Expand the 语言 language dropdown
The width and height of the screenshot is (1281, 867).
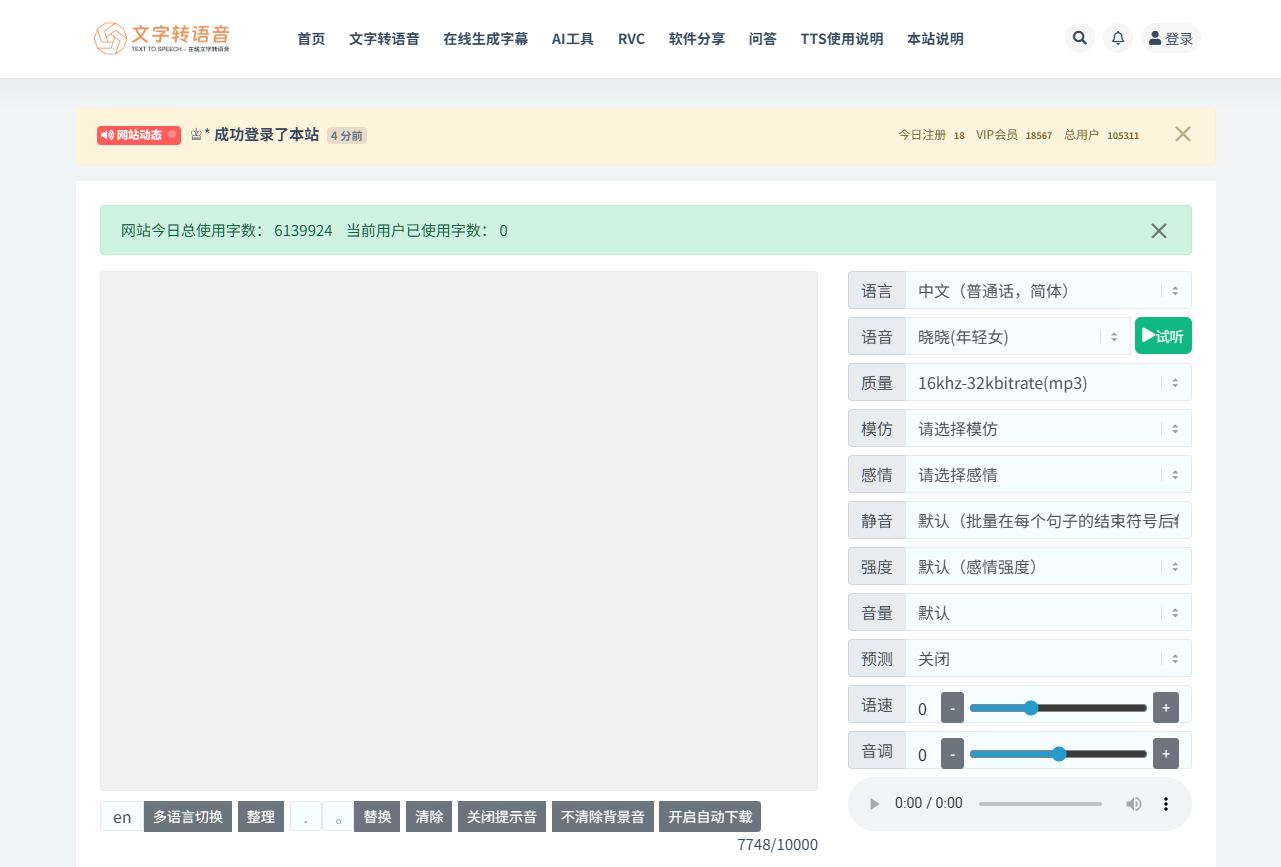pos(1047,291)
